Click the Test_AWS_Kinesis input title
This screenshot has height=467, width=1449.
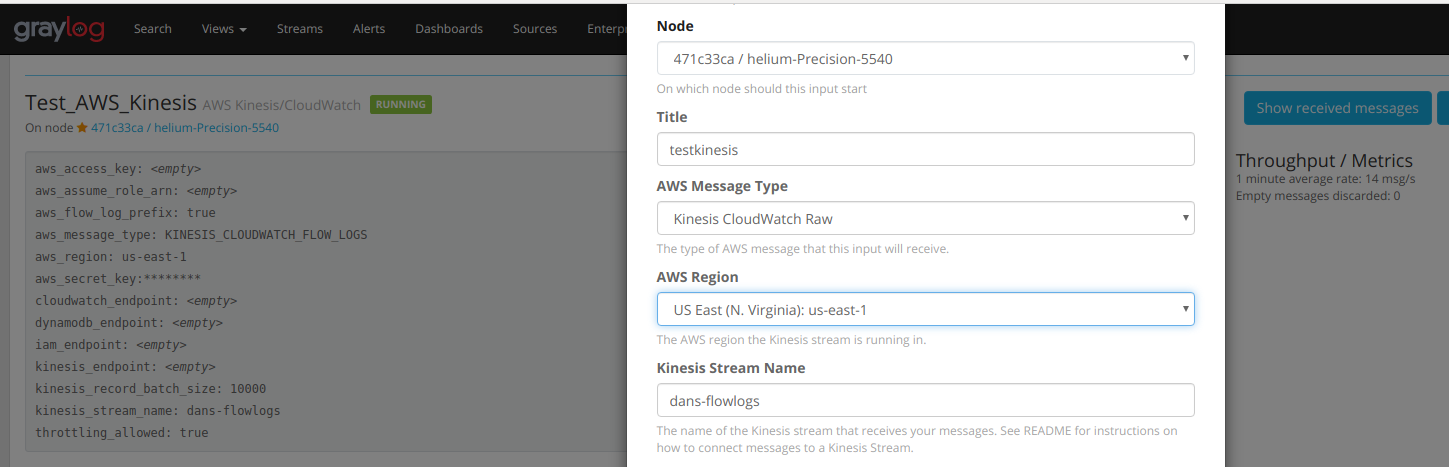tap(111, 103)
